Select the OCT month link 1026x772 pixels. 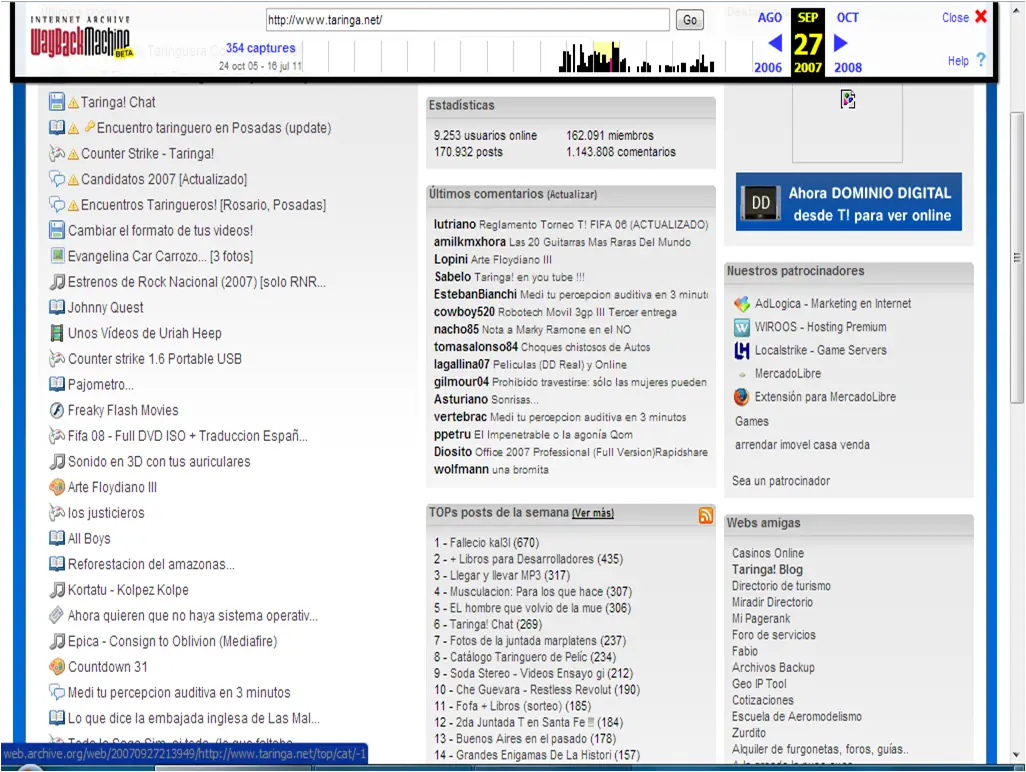pyautogui.click(x=847, y=18)
